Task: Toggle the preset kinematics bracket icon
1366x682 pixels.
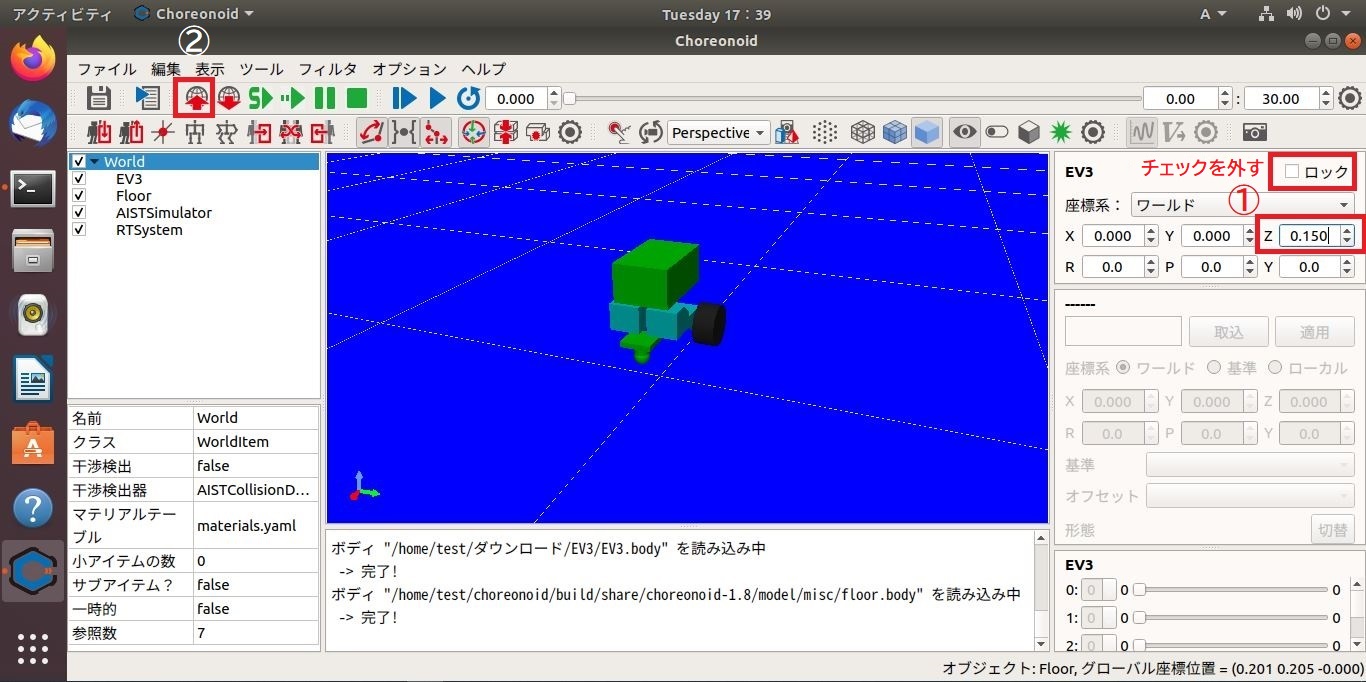Action: point(404,132)
